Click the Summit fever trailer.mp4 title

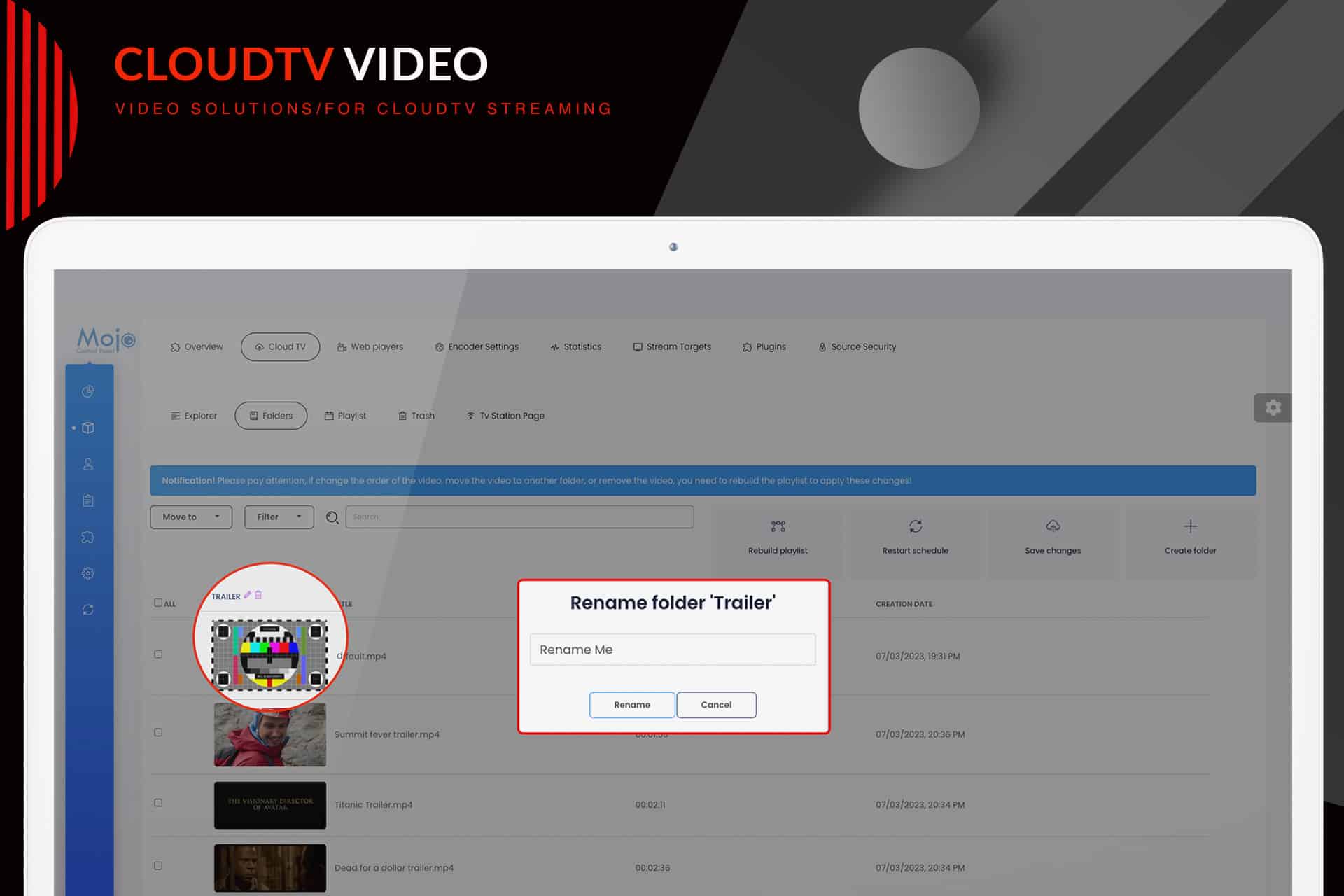(387, 734)
